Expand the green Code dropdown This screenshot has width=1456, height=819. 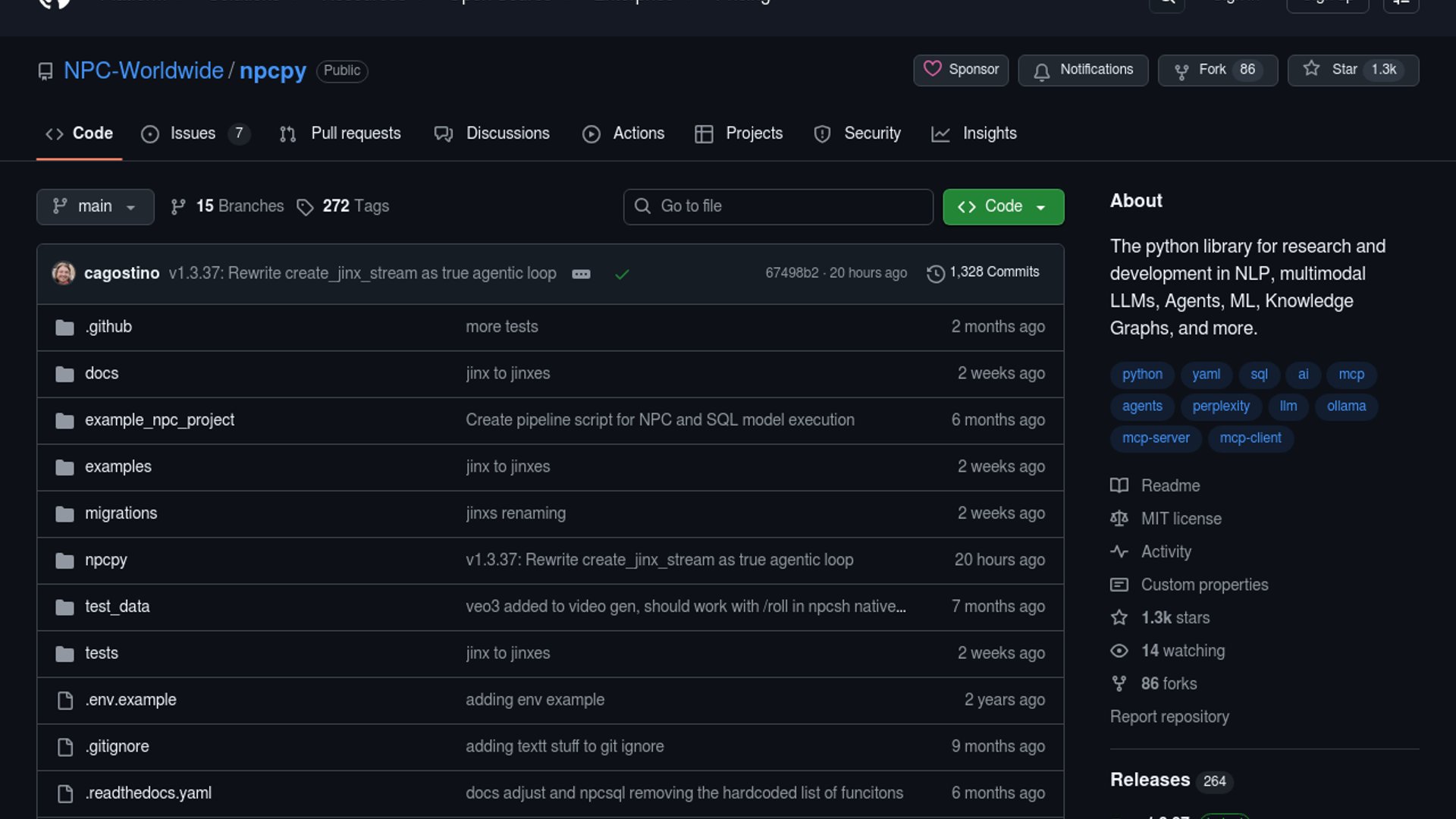pyautogui.click(x=1003, y=206)
